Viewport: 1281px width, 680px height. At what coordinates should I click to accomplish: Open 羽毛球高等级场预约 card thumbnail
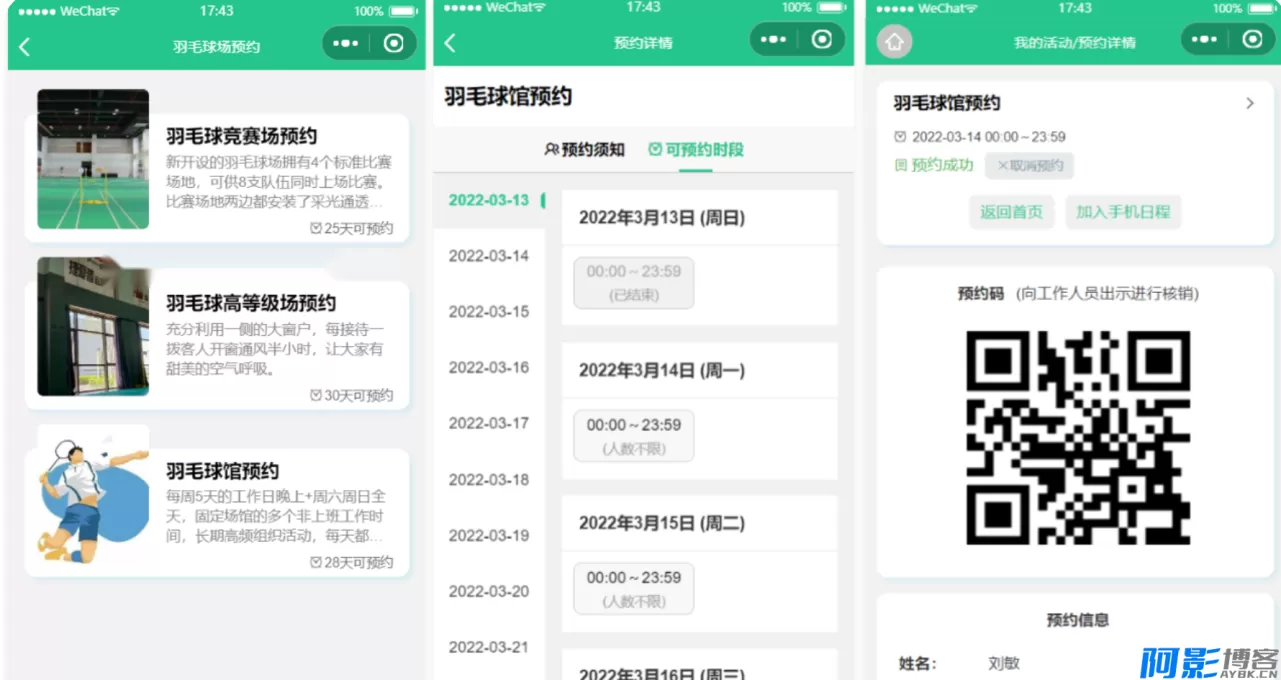[93, 326]
